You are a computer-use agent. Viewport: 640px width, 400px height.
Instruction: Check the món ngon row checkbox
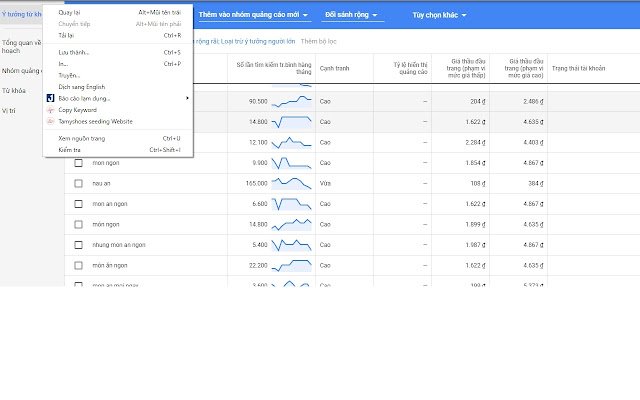78,224
